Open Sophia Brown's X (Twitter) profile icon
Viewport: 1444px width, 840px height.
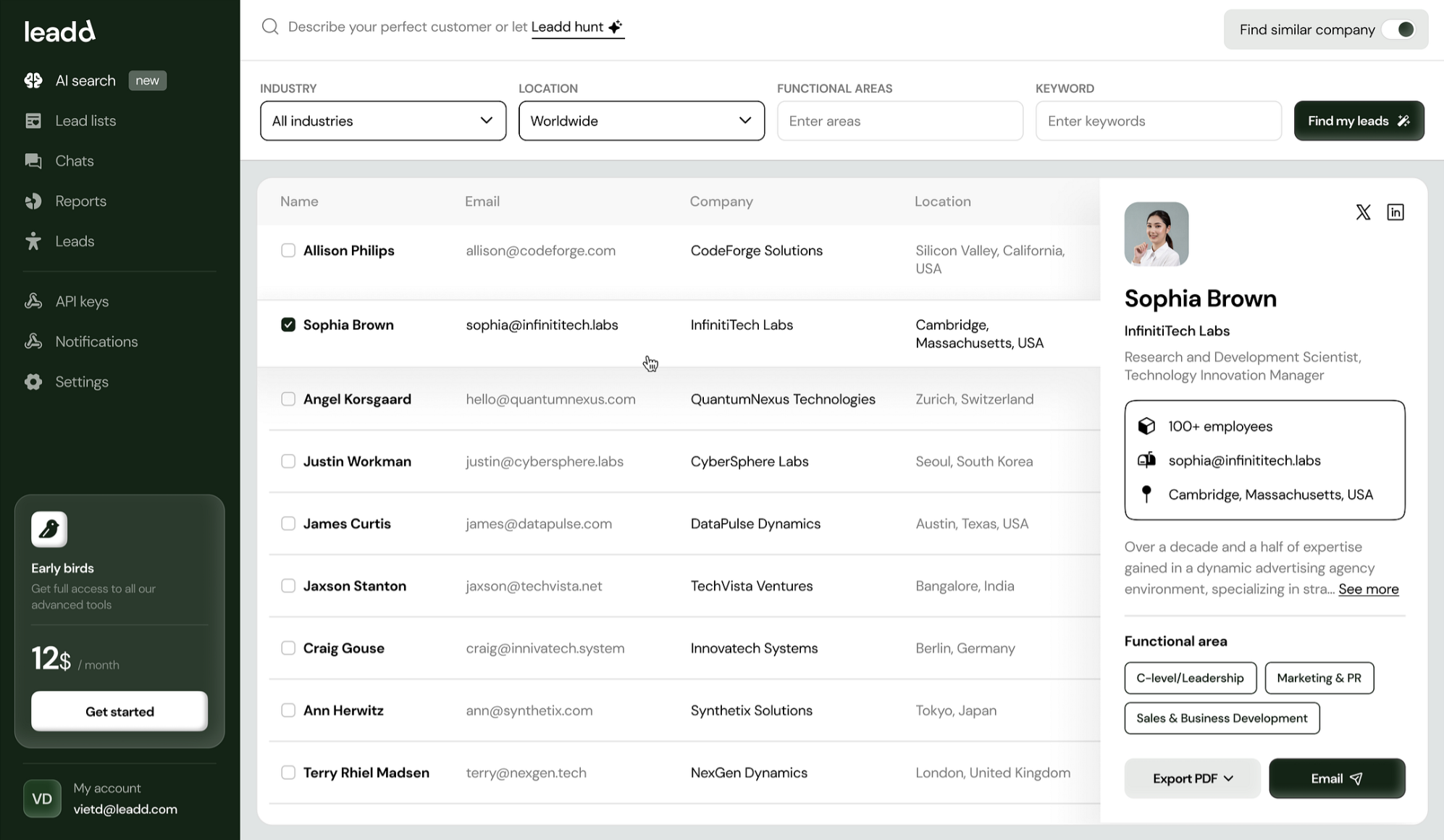(1363, 212)
